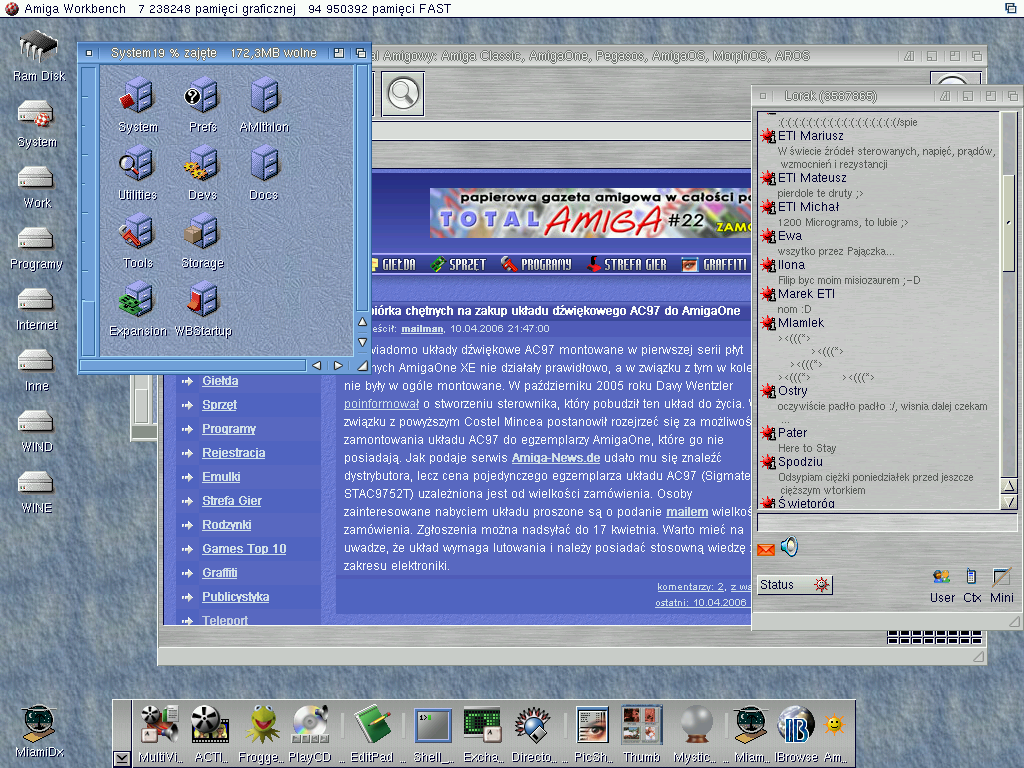Open the Shell from the dock
The image size is (1024, 768).
(433, 733)
